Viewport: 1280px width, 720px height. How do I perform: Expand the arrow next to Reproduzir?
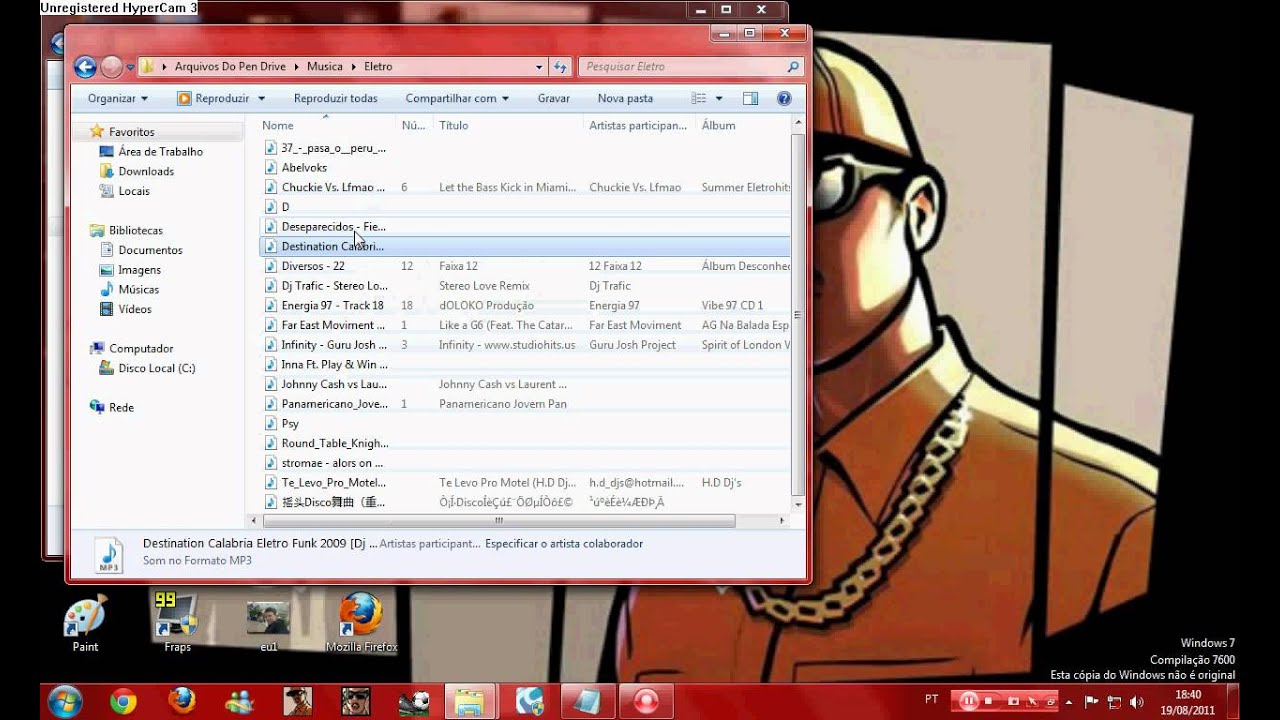(261, 98)
